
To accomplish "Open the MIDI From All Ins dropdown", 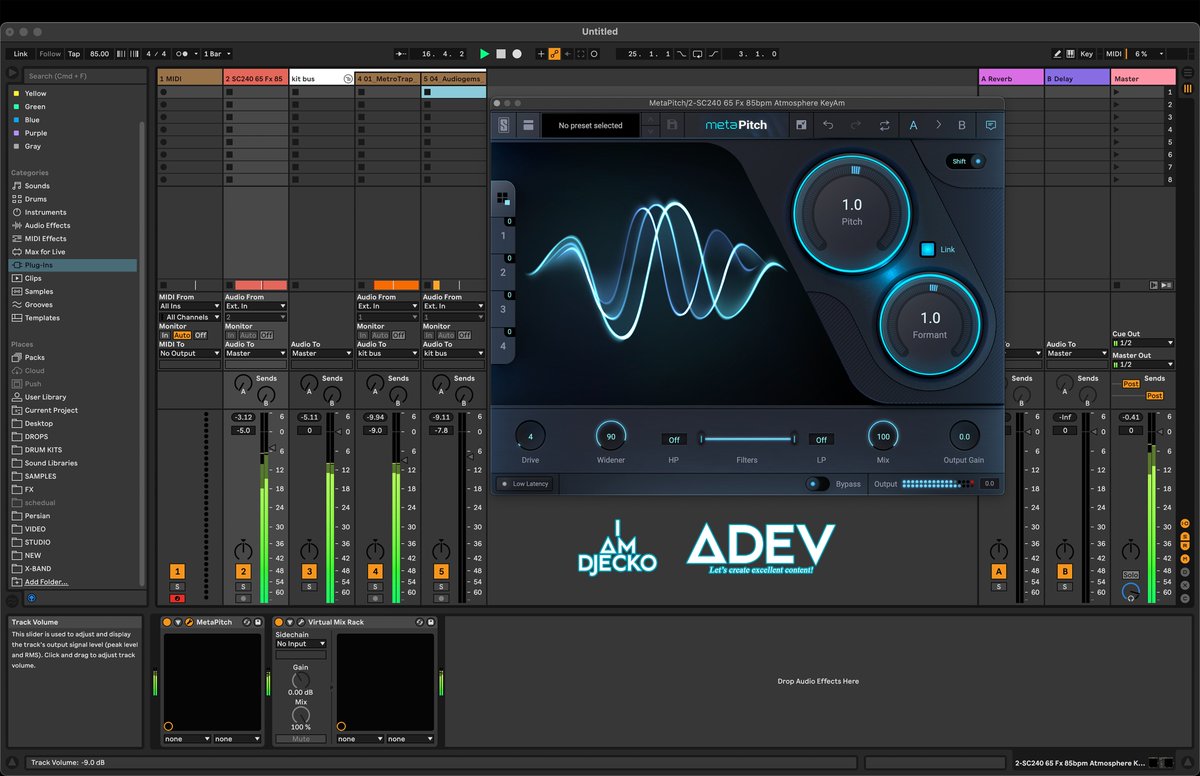I will (x=189, y=306).
